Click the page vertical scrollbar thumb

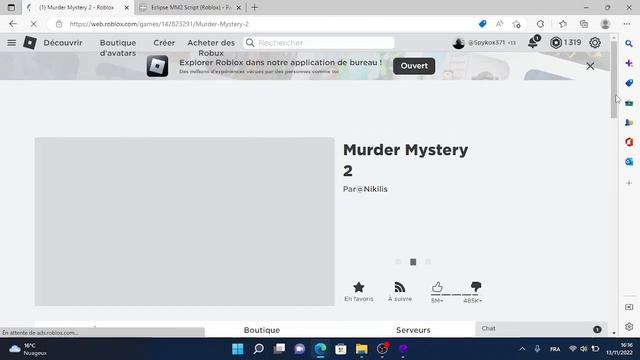coord(614,80)
